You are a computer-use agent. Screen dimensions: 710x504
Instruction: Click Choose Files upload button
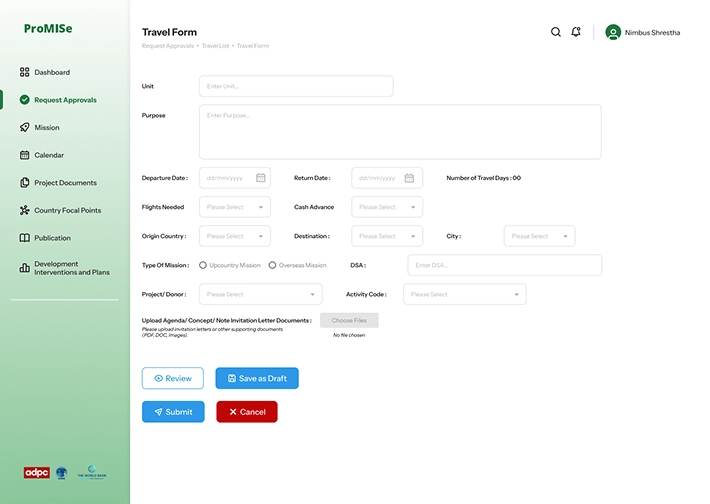click(x=349, y=321)
